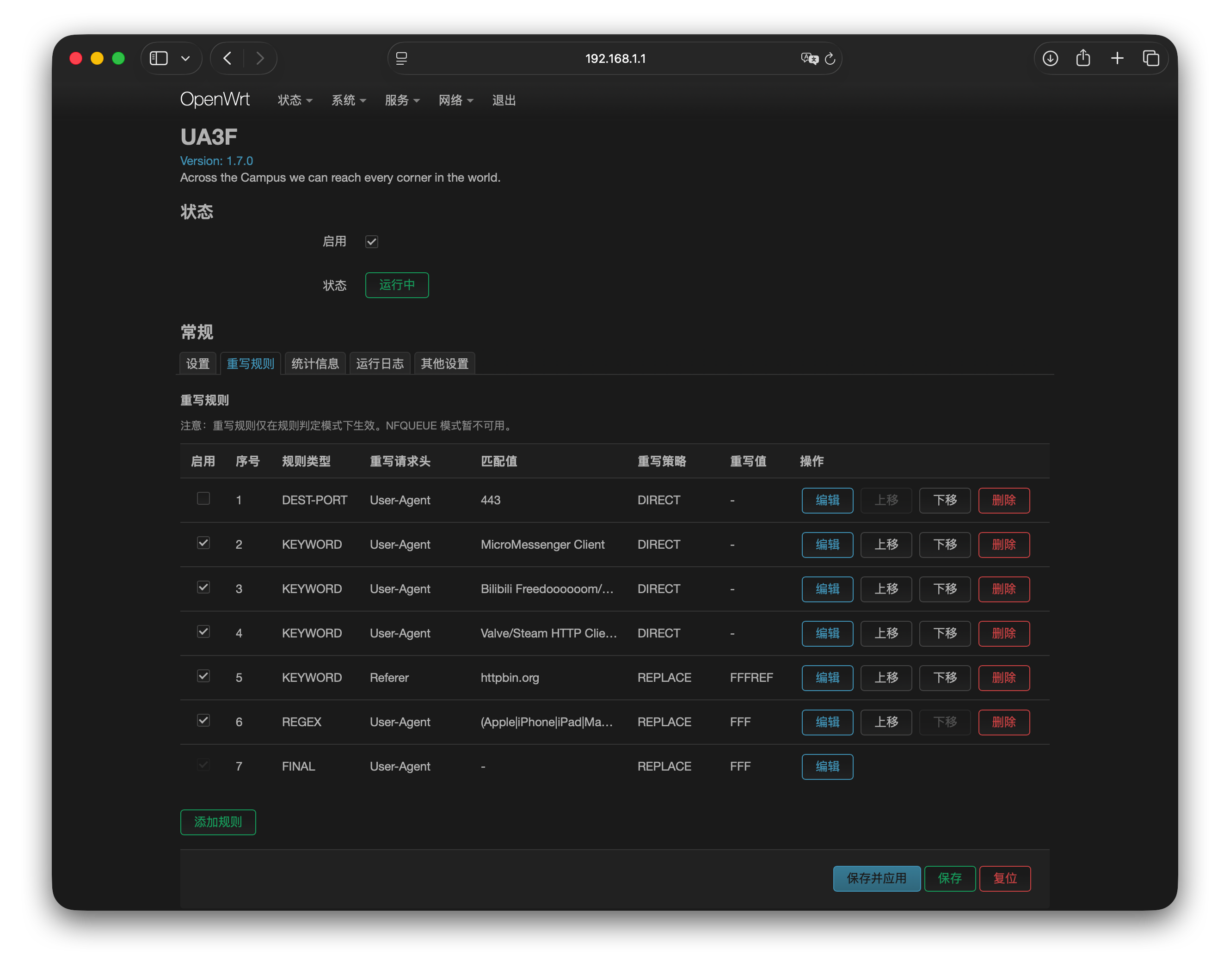Show the tab overview icon
The height and width of the screenshot is (980, 1230).
(x=1151, y=58)
